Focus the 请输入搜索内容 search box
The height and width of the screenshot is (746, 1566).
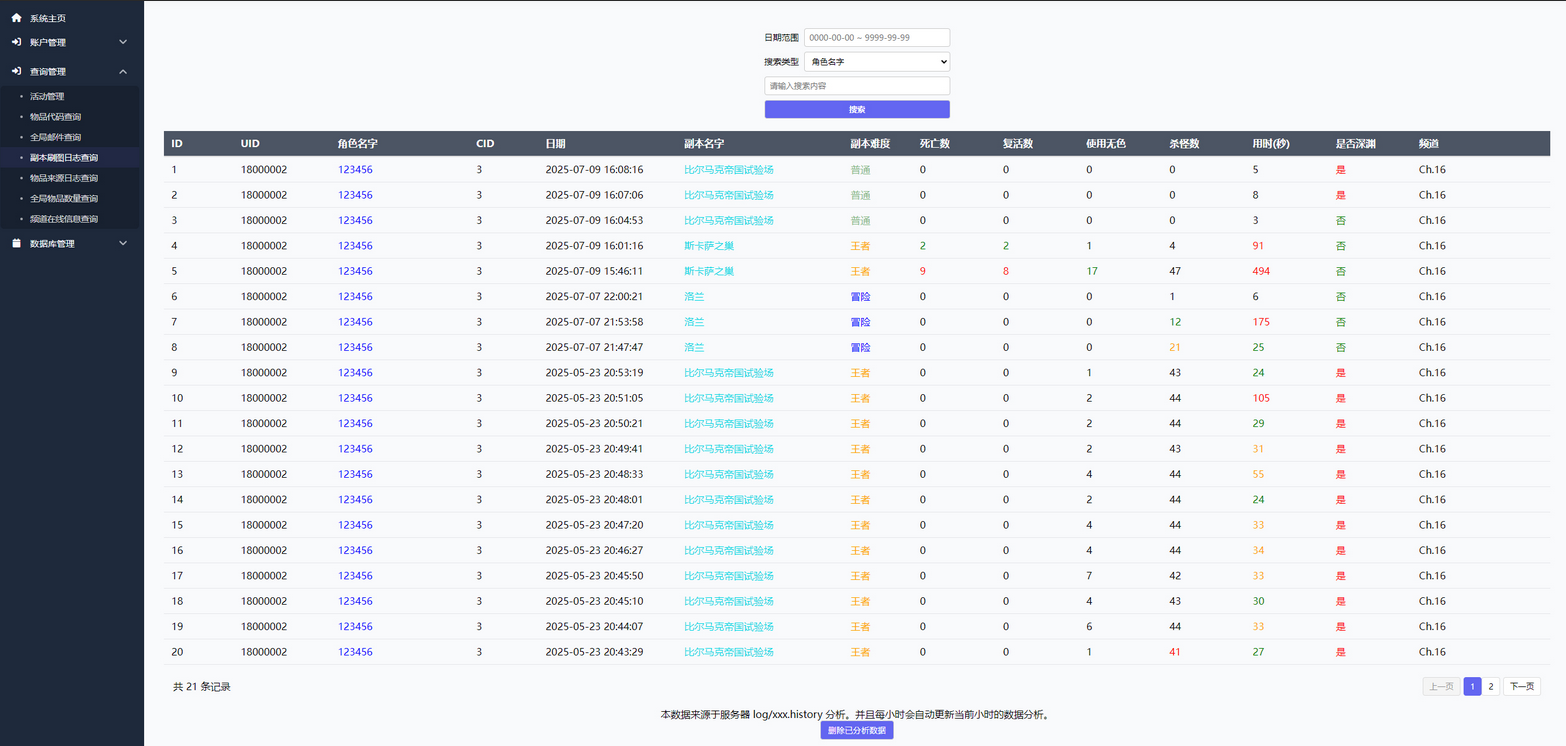tap(856, 86)
